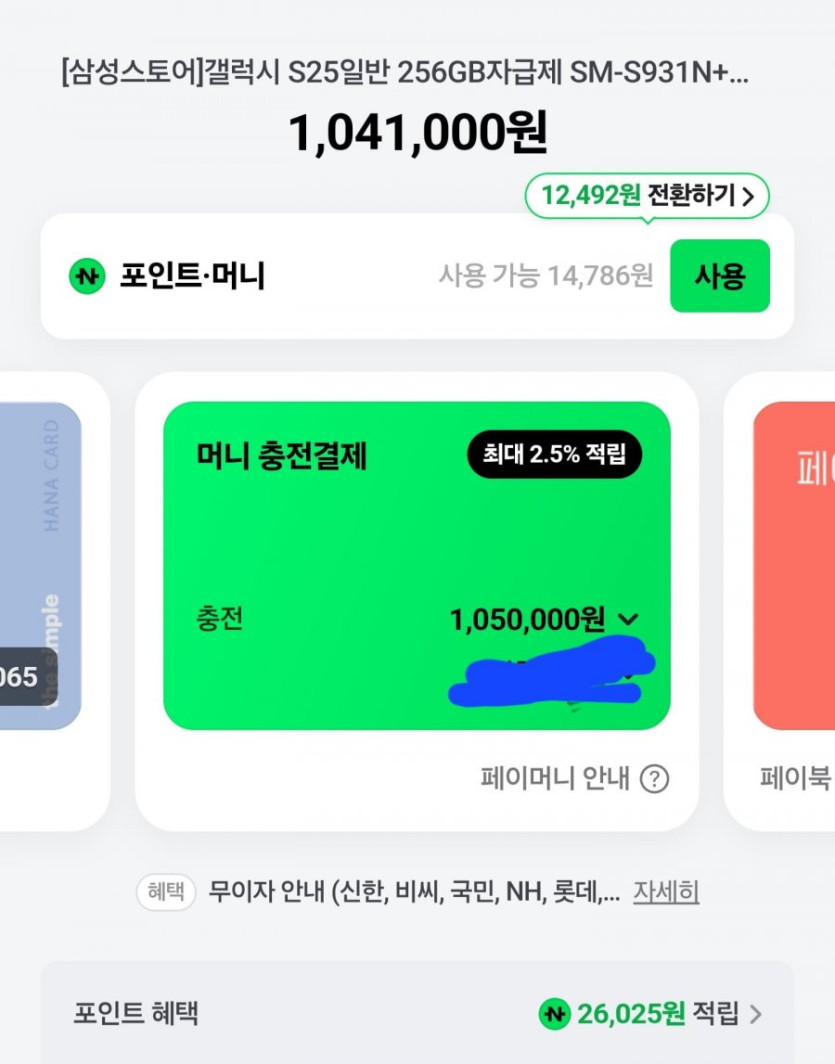This screenshot has height=1064, width=835.
Task: Click the green N icon beside 26,025원
Action: coord(553,1014)
